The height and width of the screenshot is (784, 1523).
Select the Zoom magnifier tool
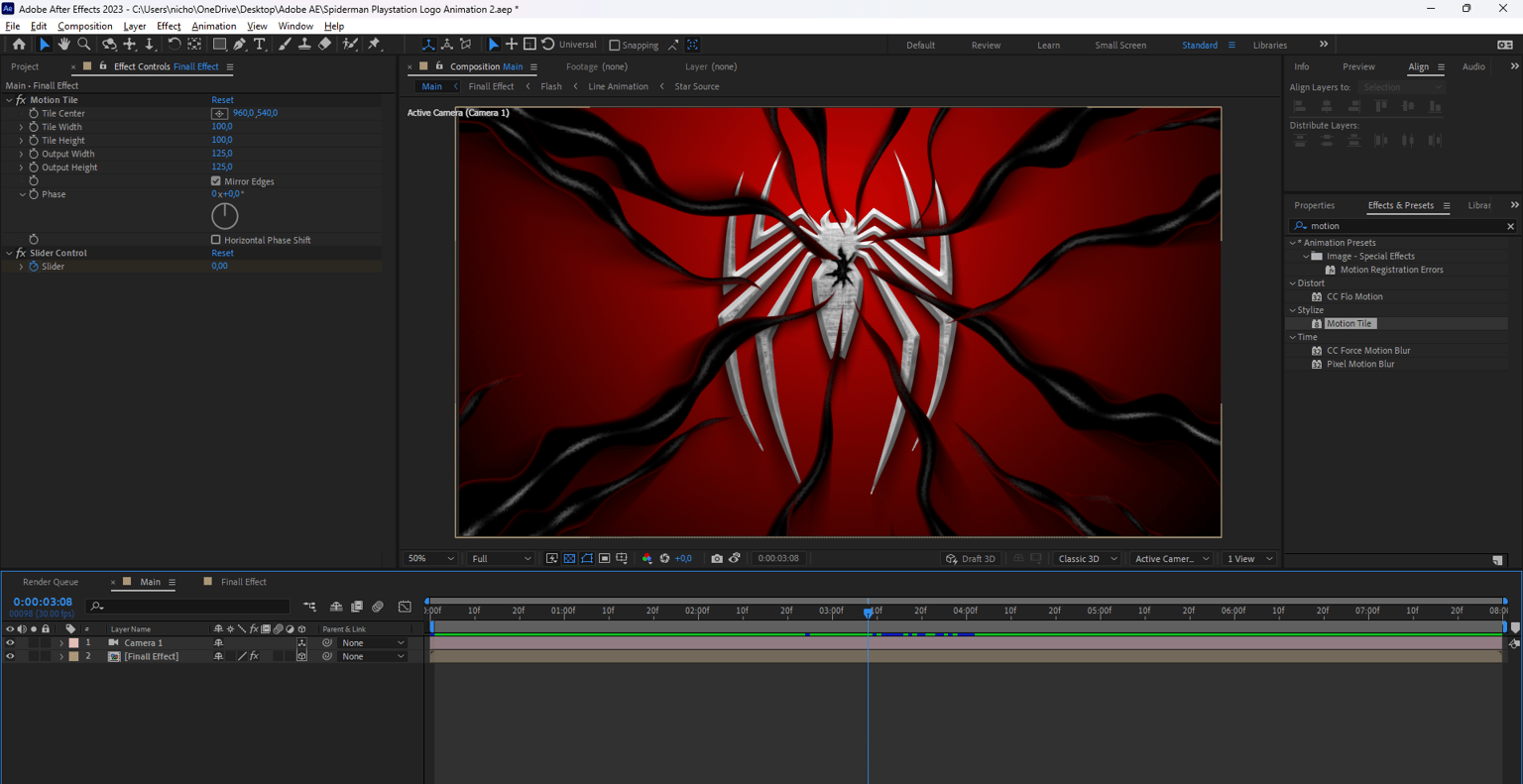84,45
